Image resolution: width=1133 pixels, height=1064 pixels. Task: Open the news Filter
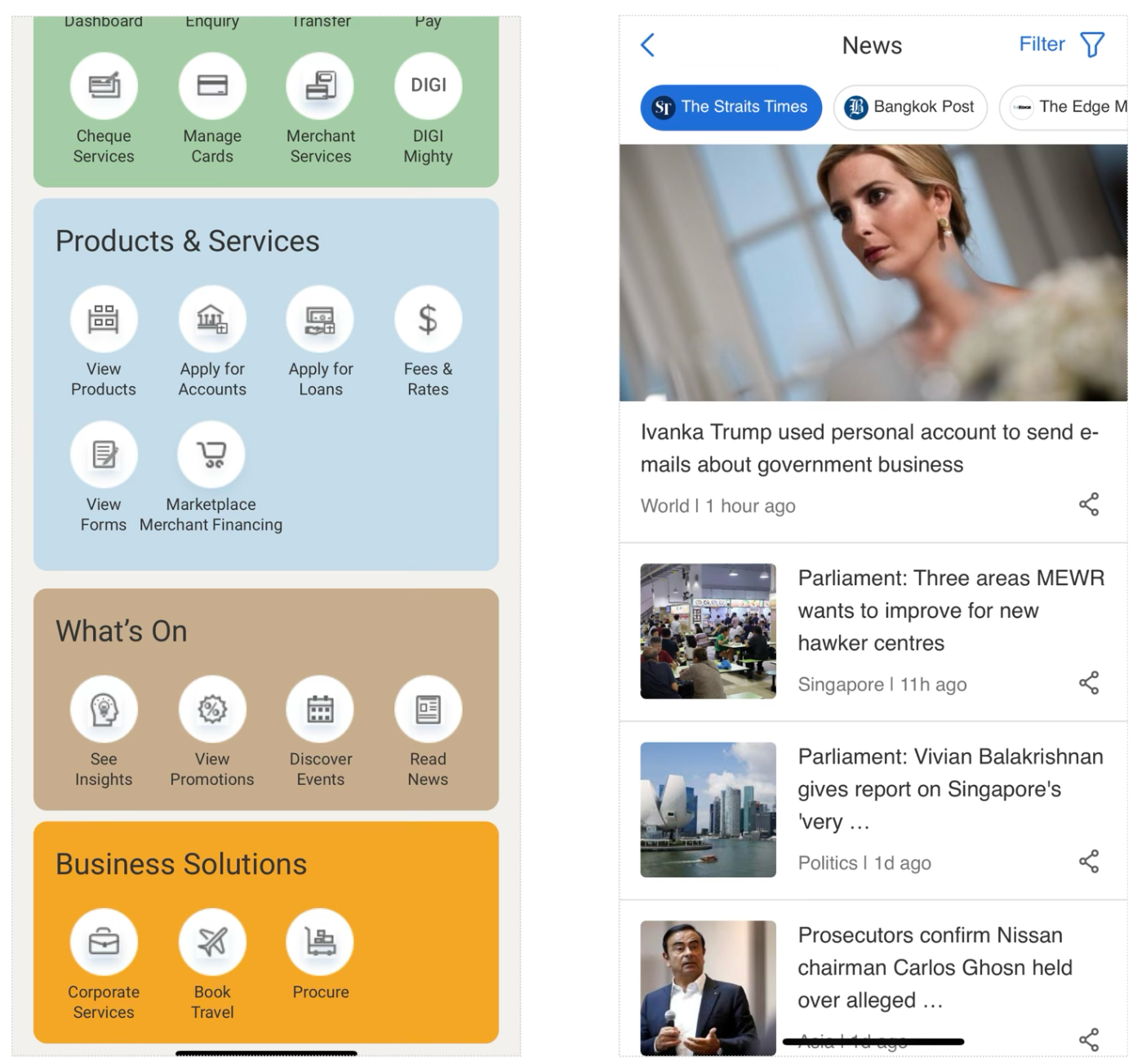point(1061,44)
